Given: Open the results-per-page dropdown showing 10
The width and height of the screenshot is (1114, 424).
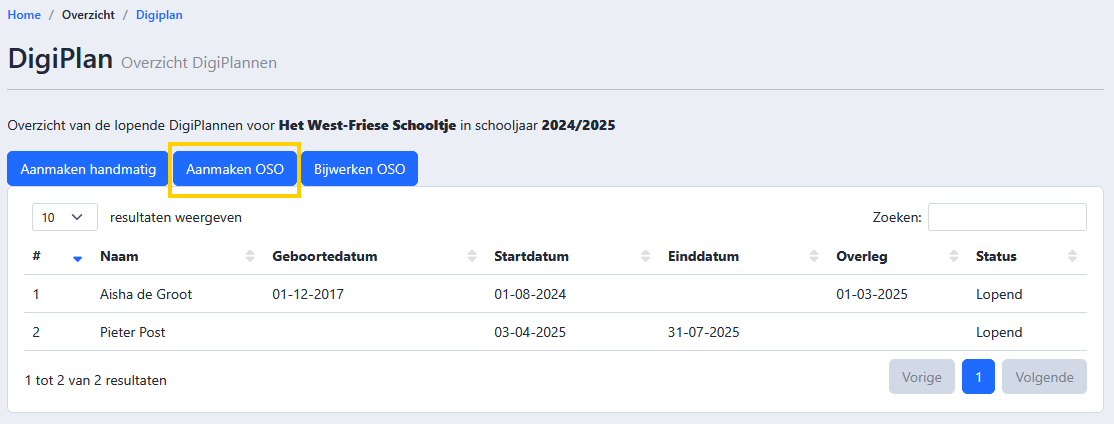Looking at the screenshot, I should coord(65,217).
